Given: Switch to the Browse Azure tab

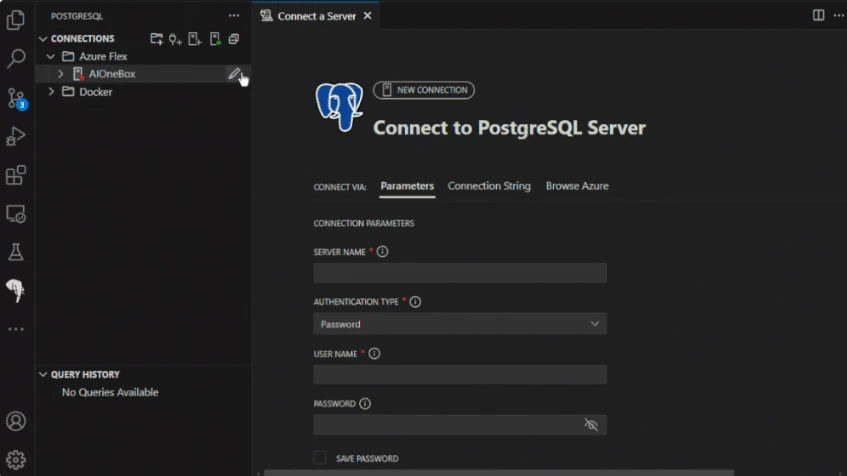Looking at the screenshot, I should (x=577, y=186).
